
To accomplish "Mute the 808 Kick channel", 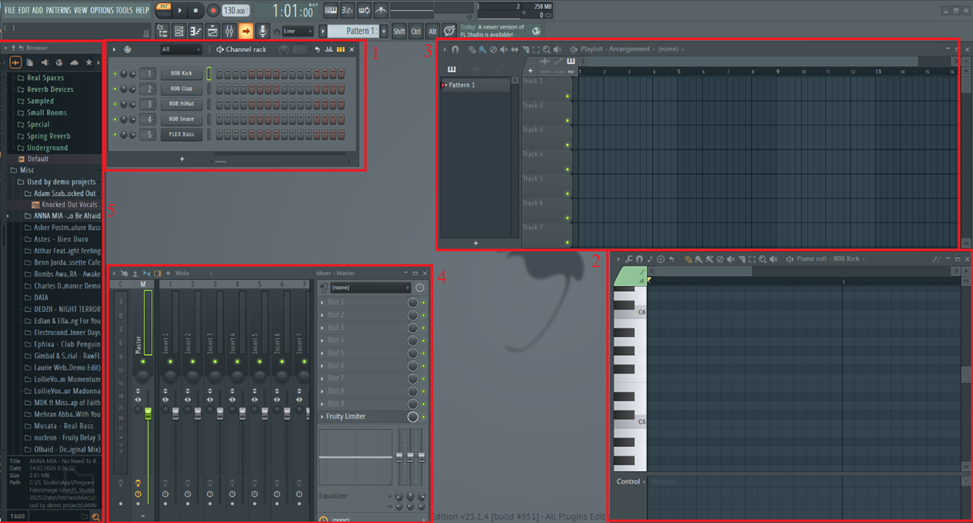I will [x=115, y=74].
